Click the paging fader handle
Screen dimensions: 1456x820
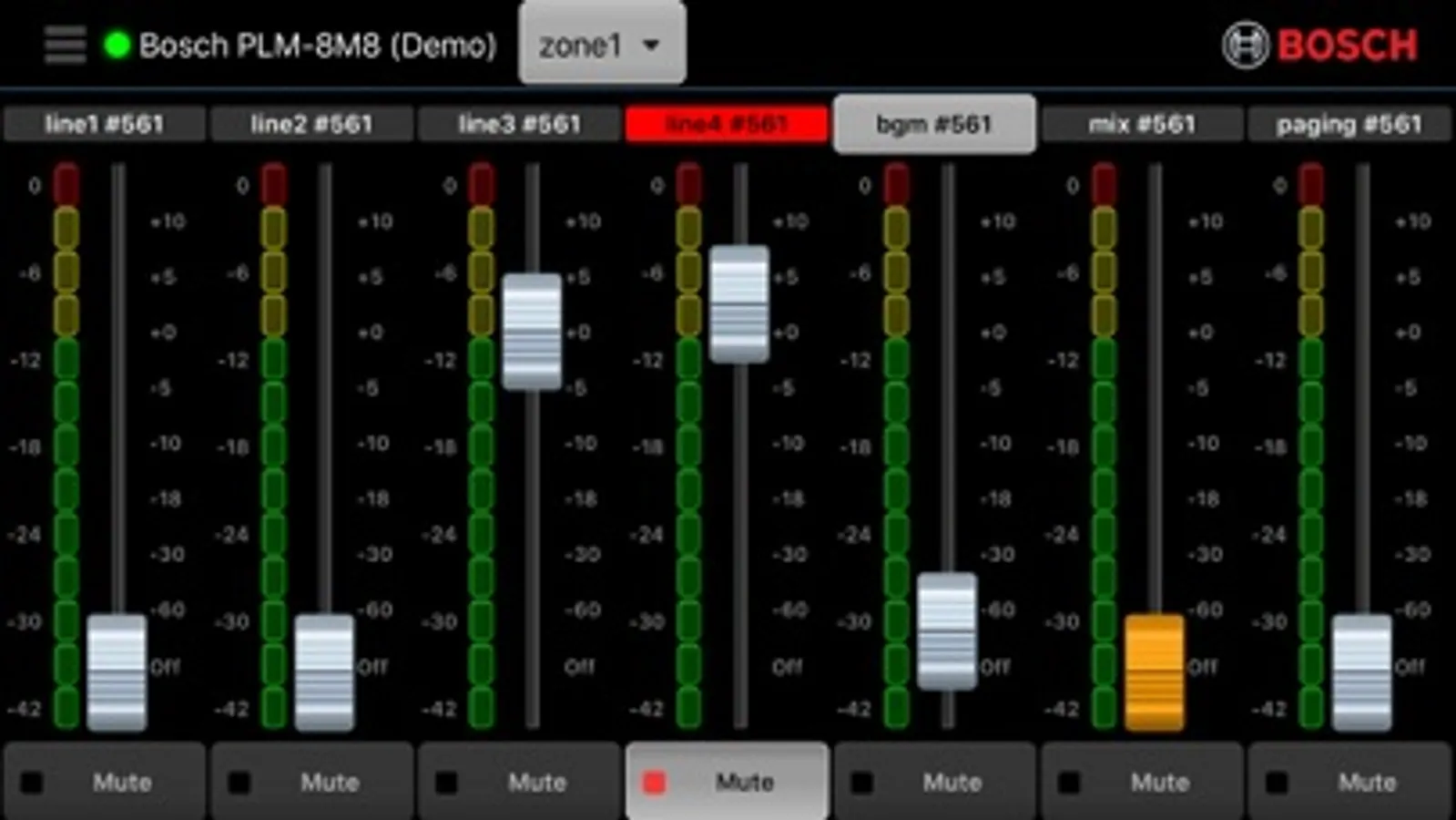click(x=1362, y=672)
